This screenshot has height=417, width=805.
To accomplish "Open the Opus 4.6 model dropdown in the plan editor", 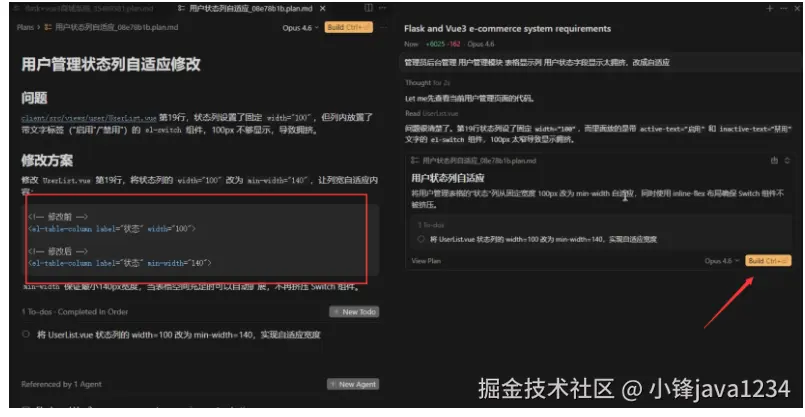I will (x=300, y=28).
